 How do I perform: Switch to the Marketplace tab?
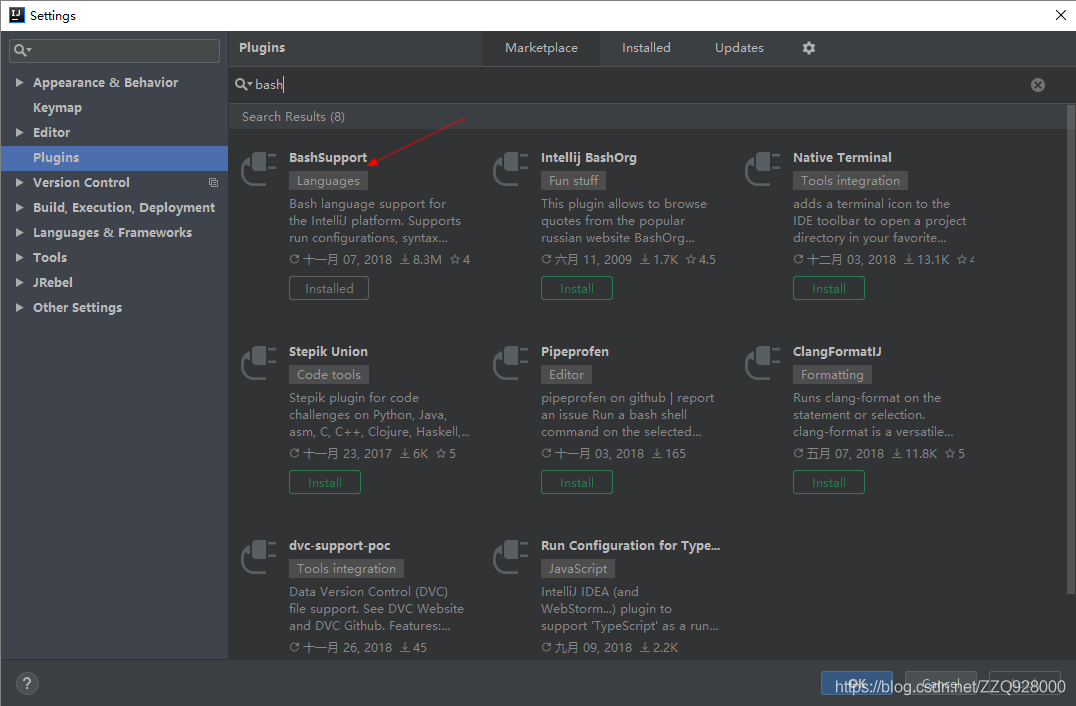pos(541,48)
